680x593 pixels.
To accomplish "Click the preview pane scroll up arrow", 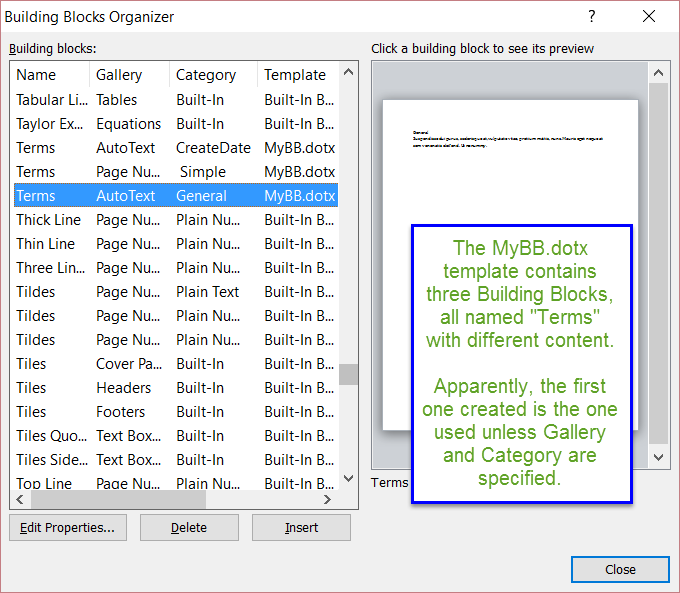I will click(658, 73).
